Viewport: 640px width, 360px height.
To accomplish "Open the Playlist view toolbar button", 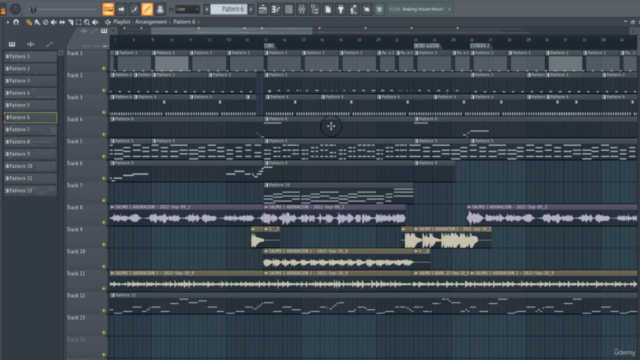I will click(x=263, y=9).
